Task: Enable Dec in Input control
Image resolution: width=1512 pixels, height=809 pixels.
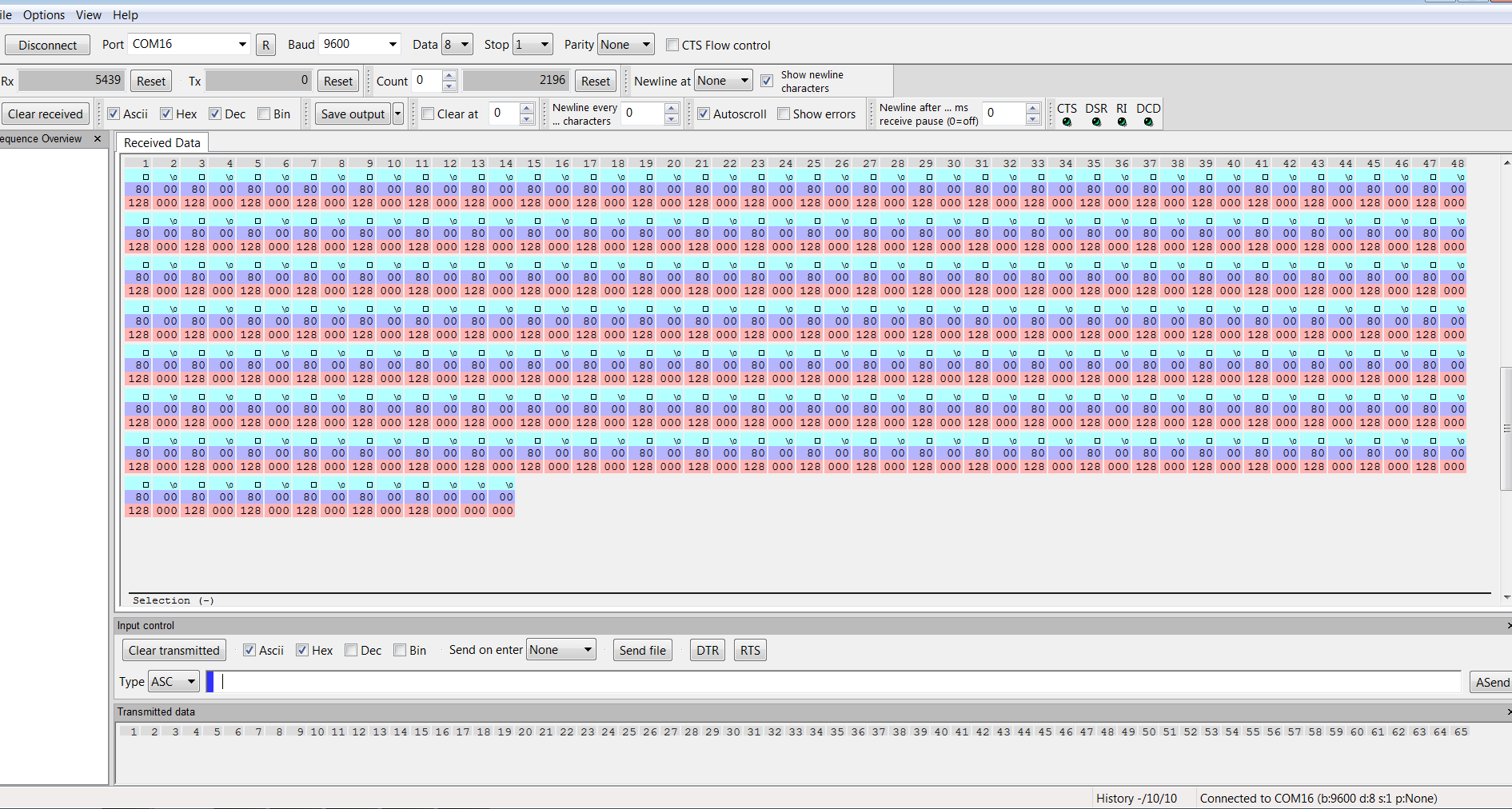Action: (351, 651)
